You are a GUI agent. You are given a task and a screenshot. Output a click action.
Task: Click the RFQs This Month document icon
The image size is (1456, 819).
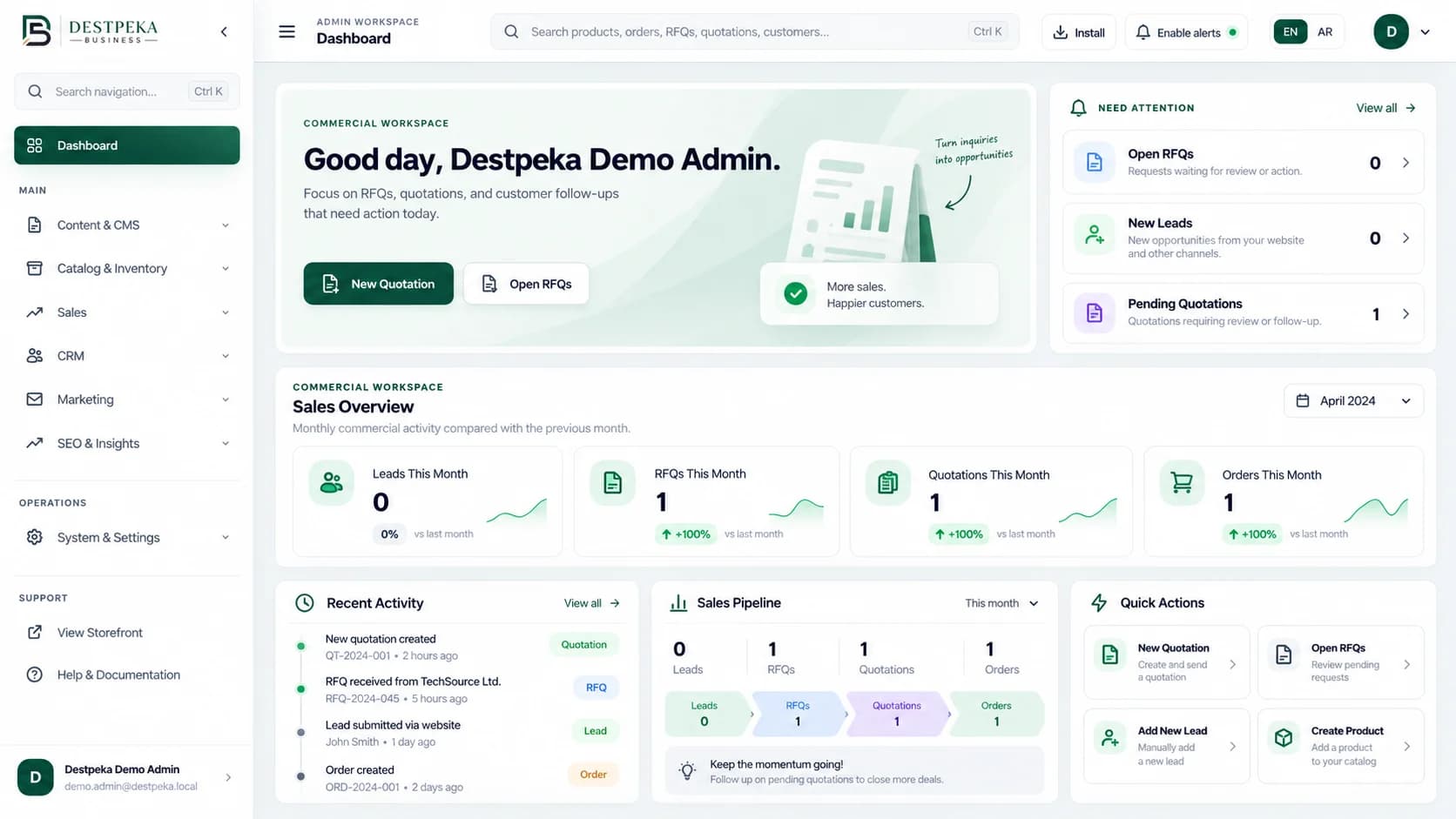612,482
